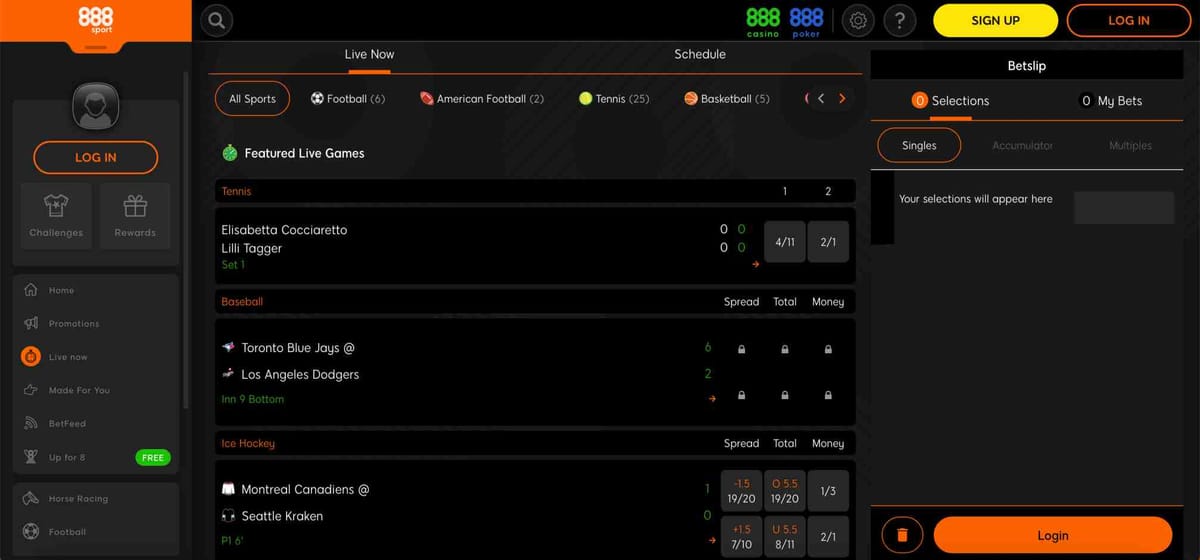Select Cocciaretto odds 4/11

click(x=784, y=241)
